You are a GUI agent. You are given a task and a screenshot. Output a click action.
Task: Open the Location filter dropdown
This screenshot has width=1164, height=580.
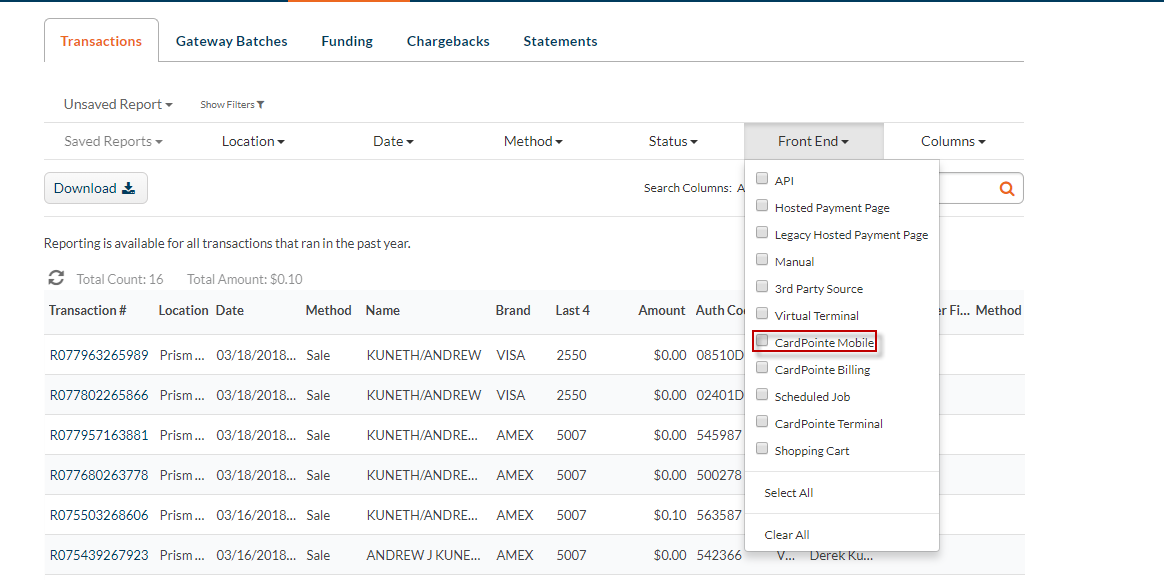(253, 141)
